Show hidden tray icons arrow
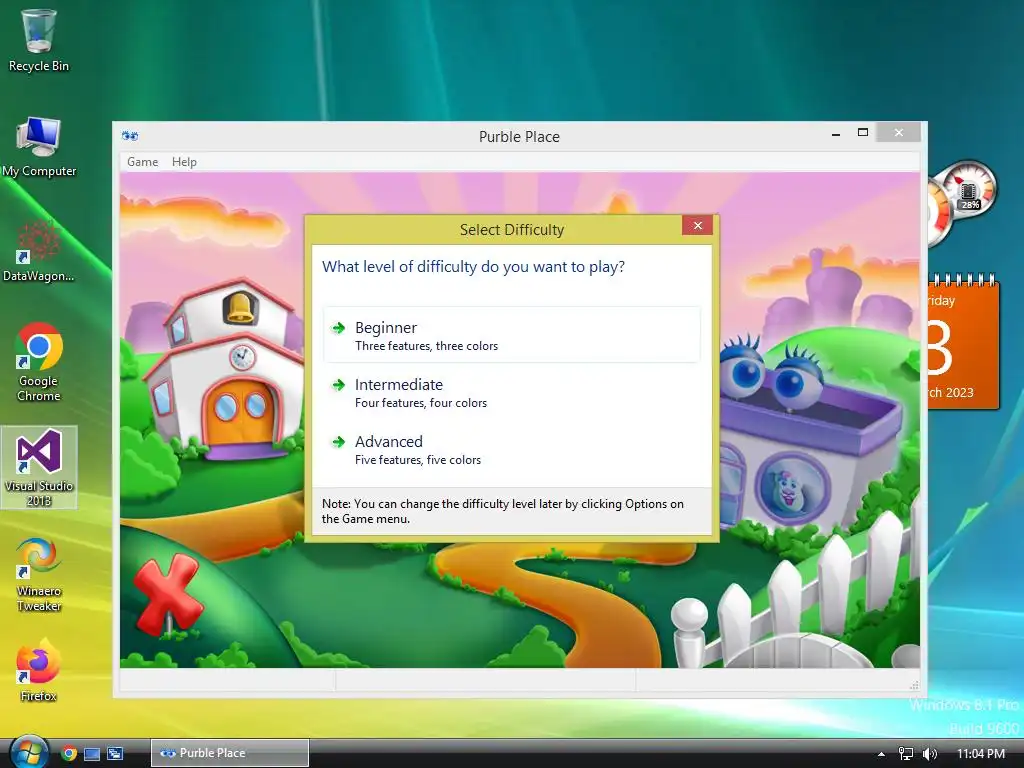The height and width of the screenshot is (768, 1024). 881,754
